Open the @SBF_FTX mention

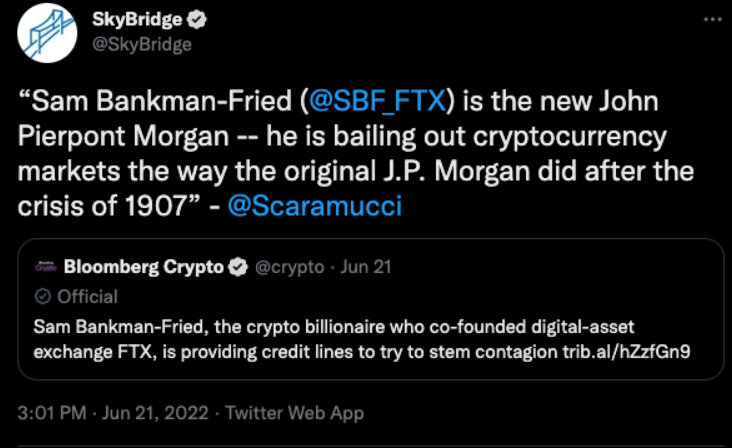(377, 101)
